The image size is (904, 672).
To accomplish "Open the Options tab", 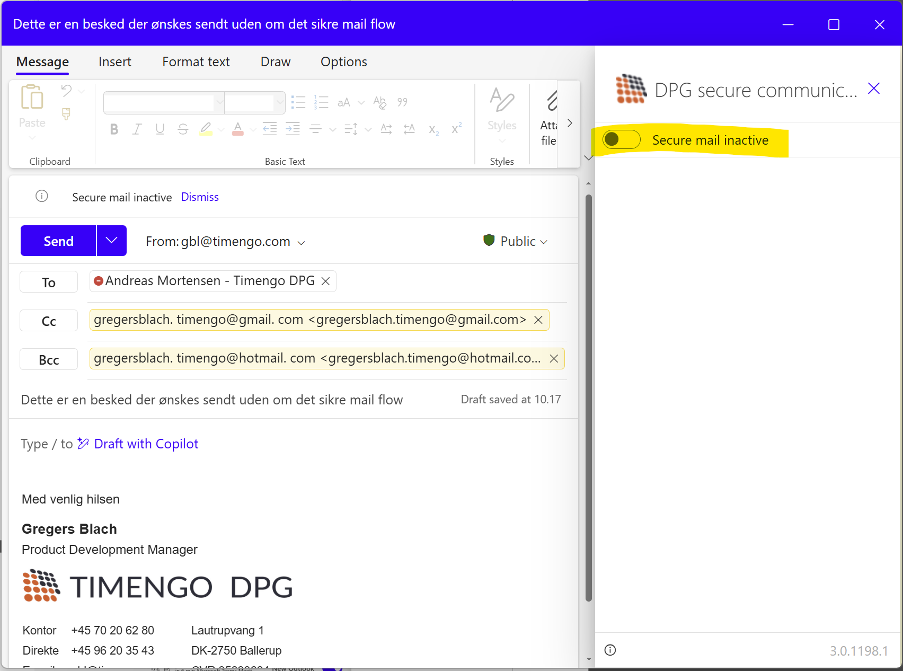I will pos(344,62).
